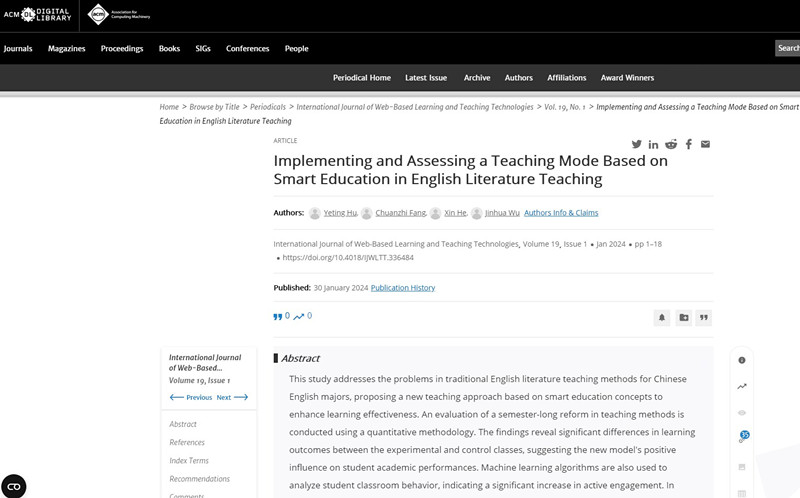Share article on Twitter
The width and height of the screenshot is (800, 498).
pyautogui.click(x=636, y=144)
